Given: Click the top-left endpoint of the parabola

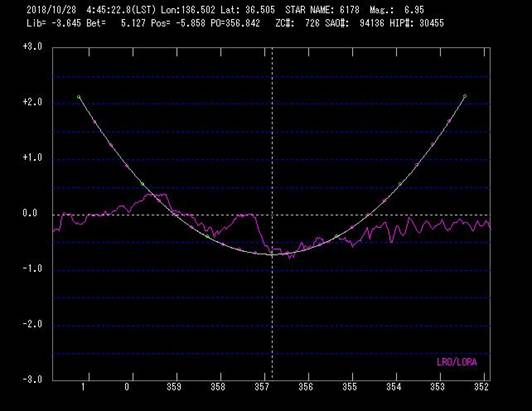Looking at the screenshot, I should (x=79, y=97).
